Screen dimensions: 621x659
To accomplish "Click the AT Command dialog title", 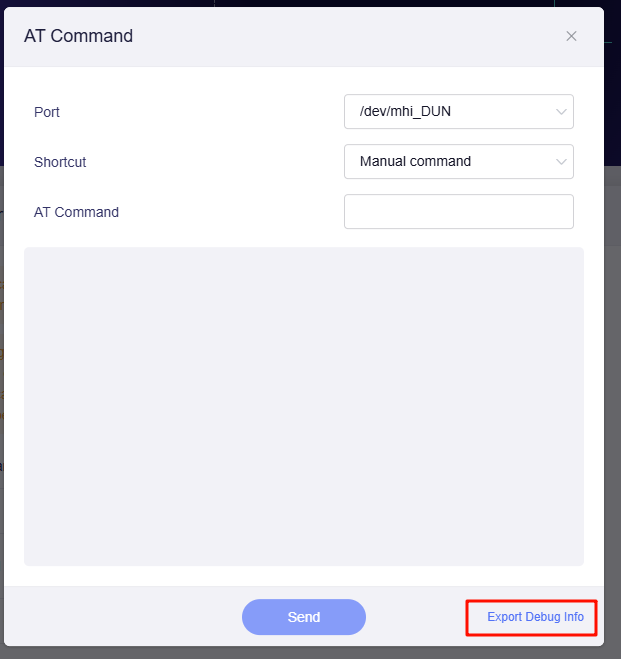I will point(78,36).
